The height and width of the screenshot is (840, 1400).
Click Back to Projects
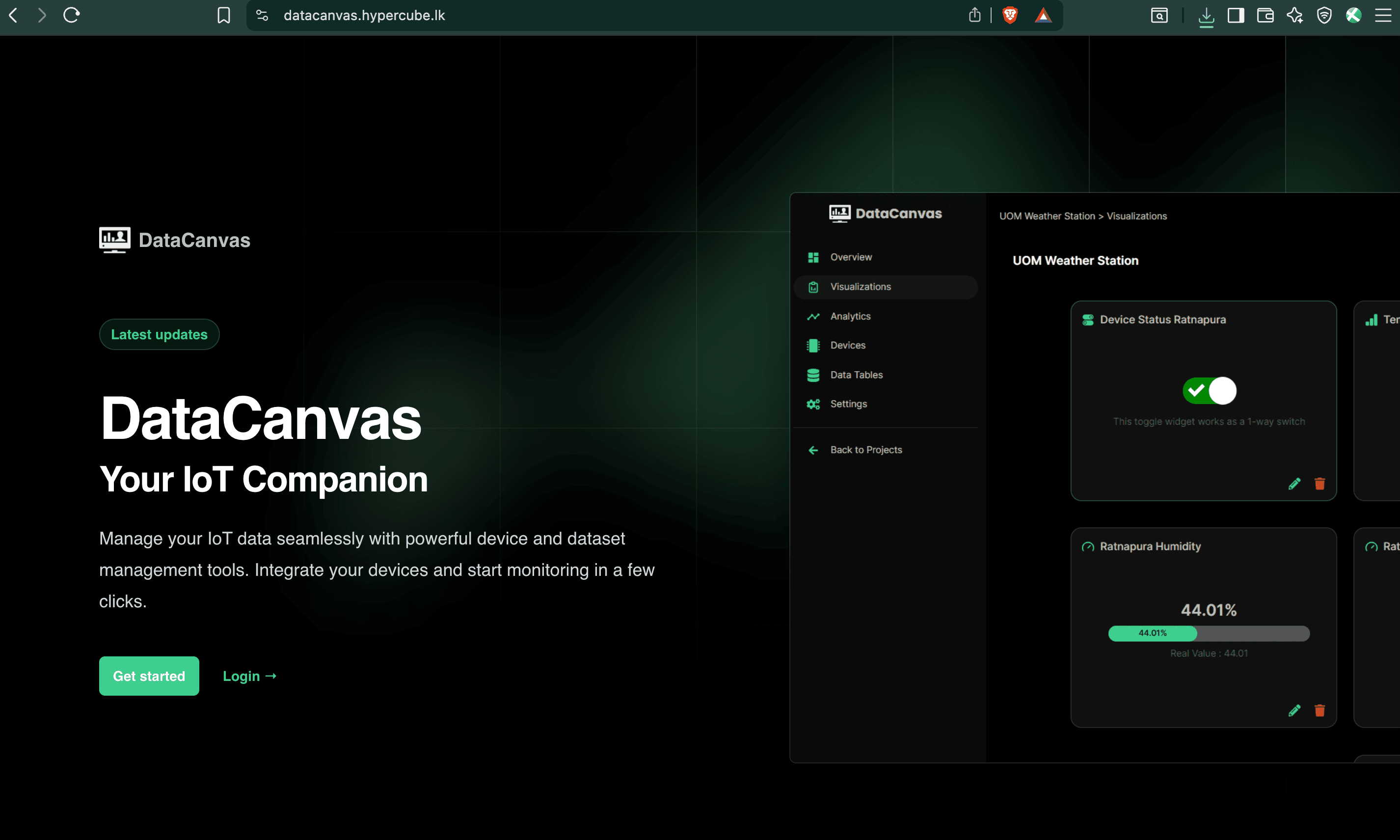pos(866,449)
